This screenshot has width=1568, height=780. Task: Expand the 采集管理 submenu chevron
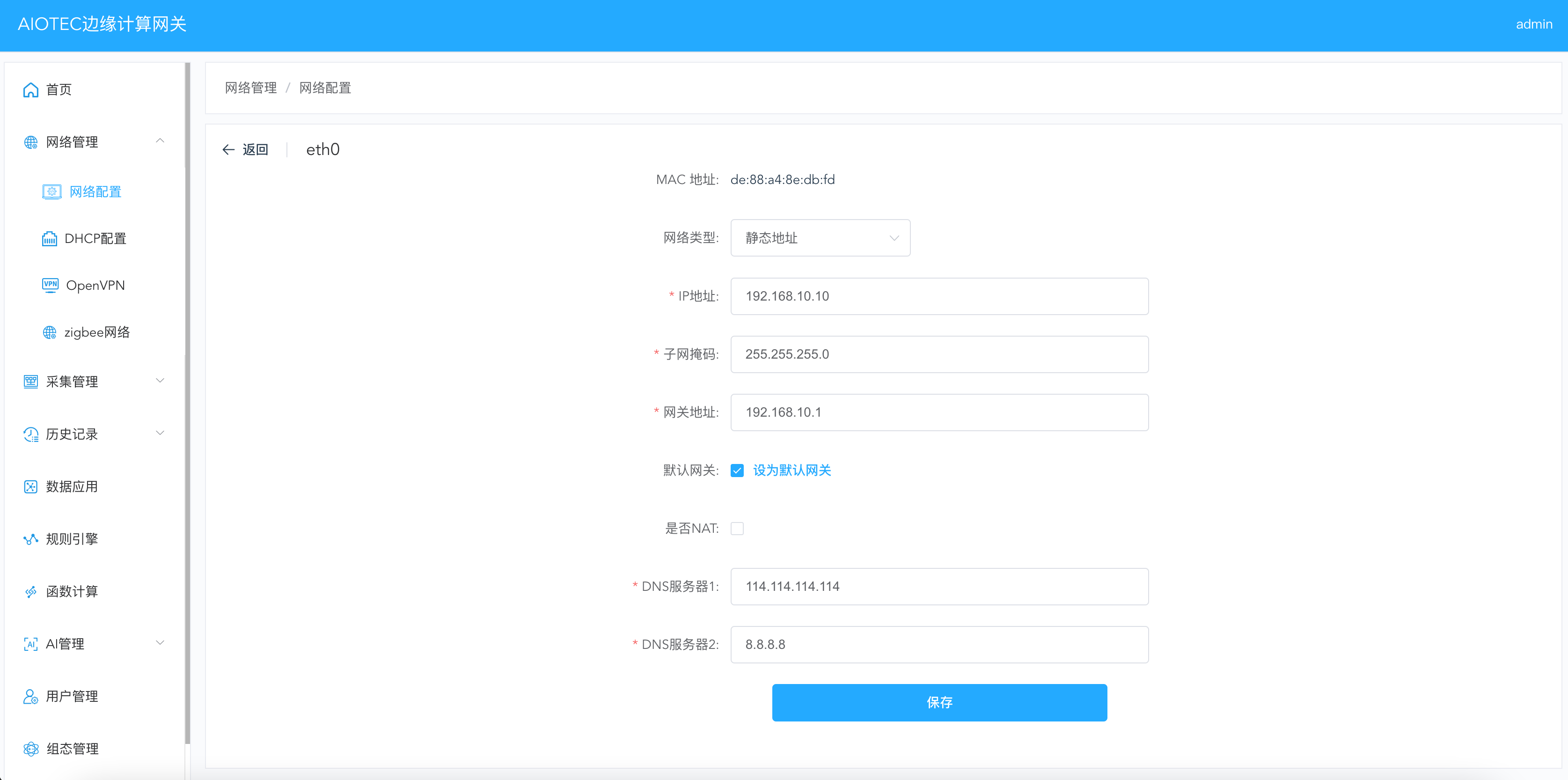(160, 381)
